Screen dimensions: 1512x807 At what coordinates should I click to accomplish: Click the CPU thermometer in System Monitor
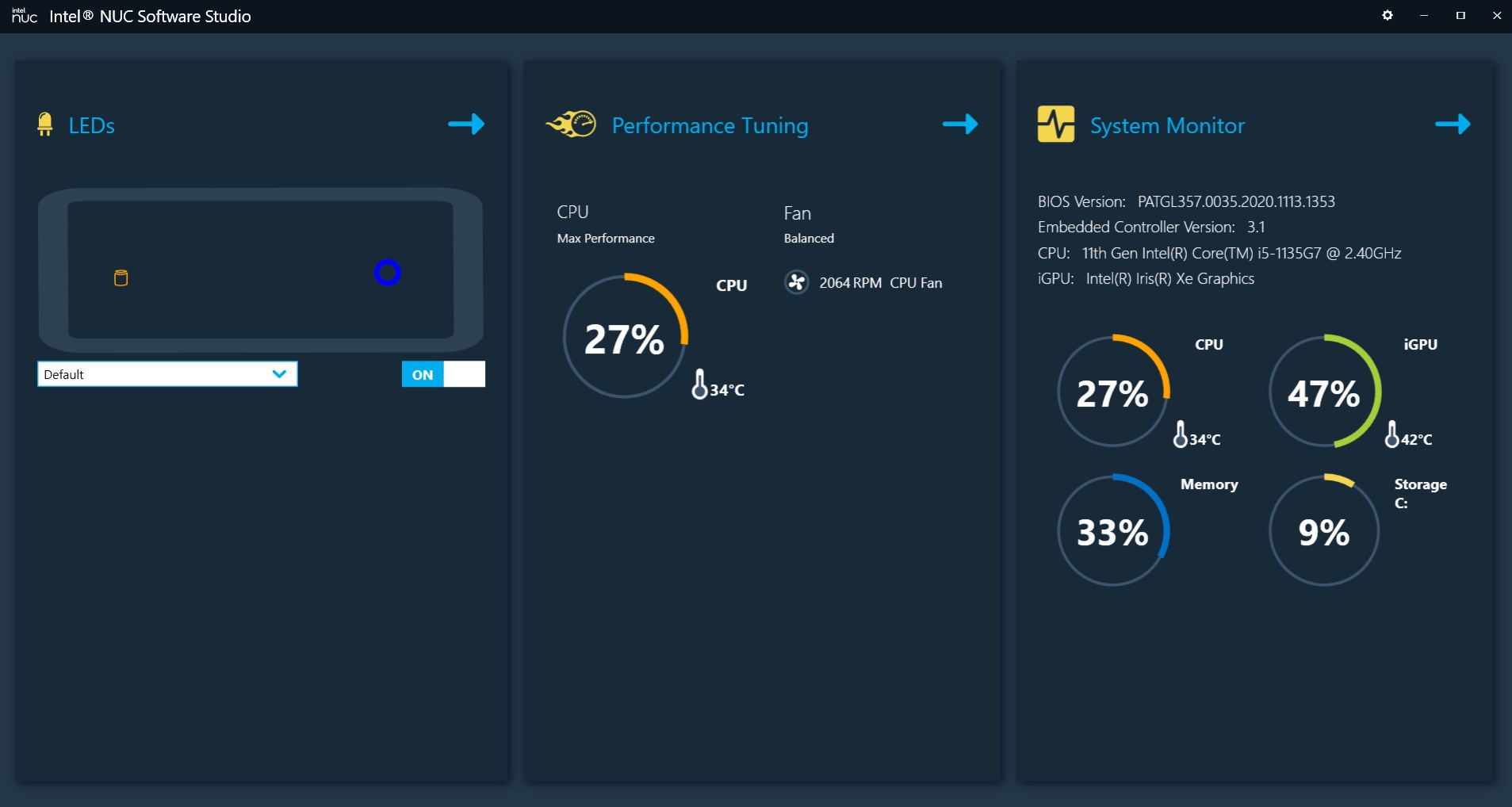click(x=1181, y=434)
